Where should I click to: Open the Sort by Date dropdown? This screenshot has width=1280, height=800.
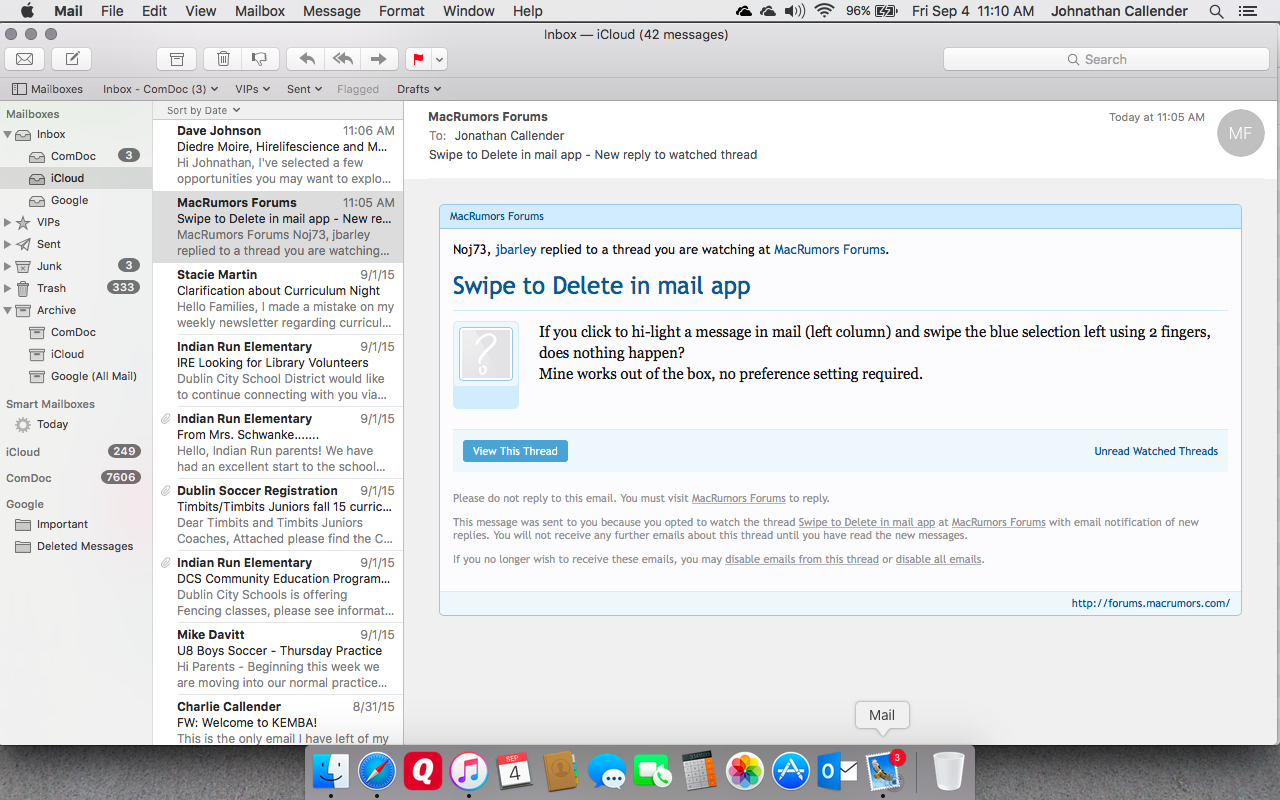(x=203, y=110)
